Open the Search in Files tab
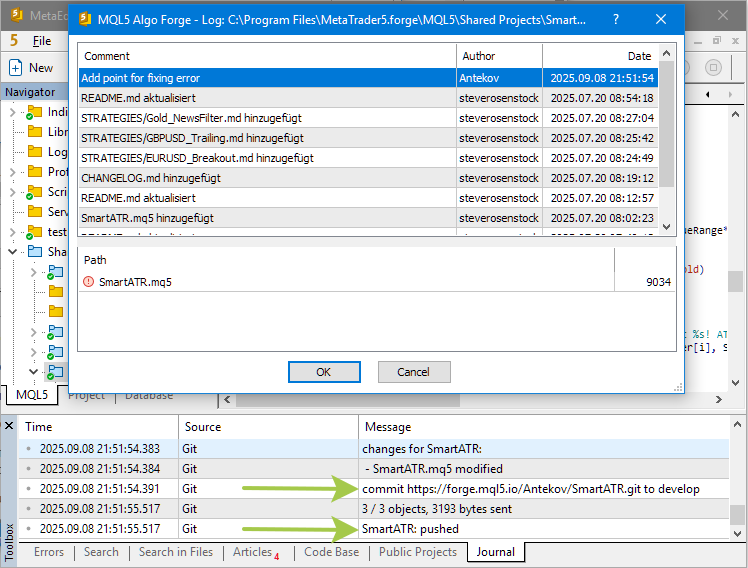The width and height of the screenshot is (748, 568). (176, 552)
